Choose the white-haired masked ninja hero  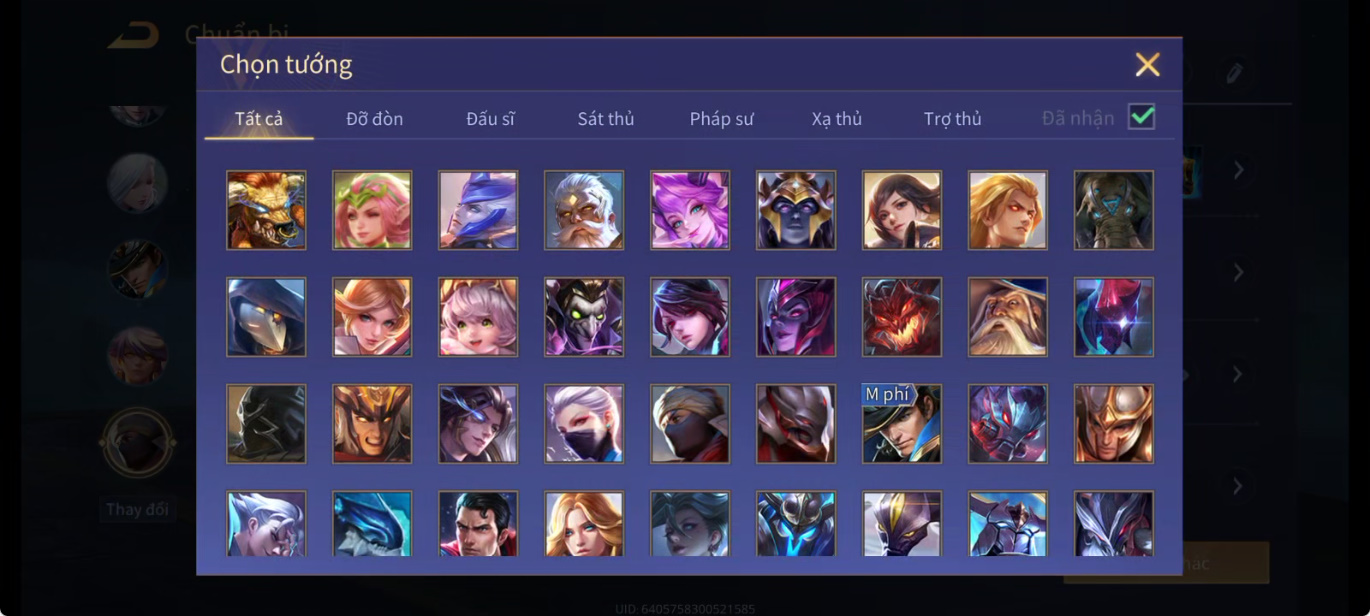(584, 424)
